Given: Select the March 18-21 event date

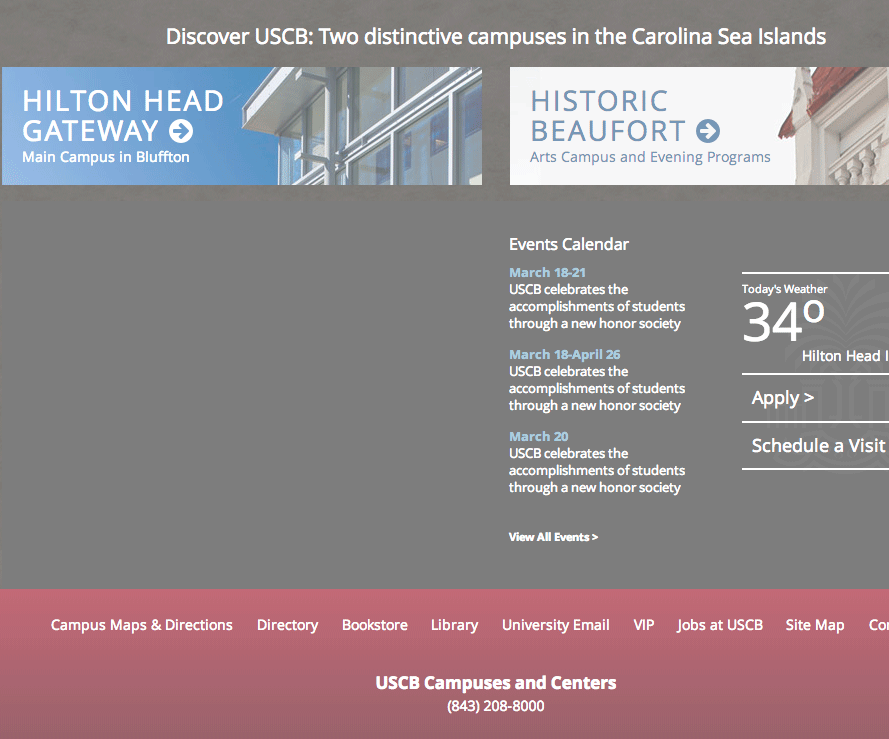Looking at the screenshot, I should [547, 272].
